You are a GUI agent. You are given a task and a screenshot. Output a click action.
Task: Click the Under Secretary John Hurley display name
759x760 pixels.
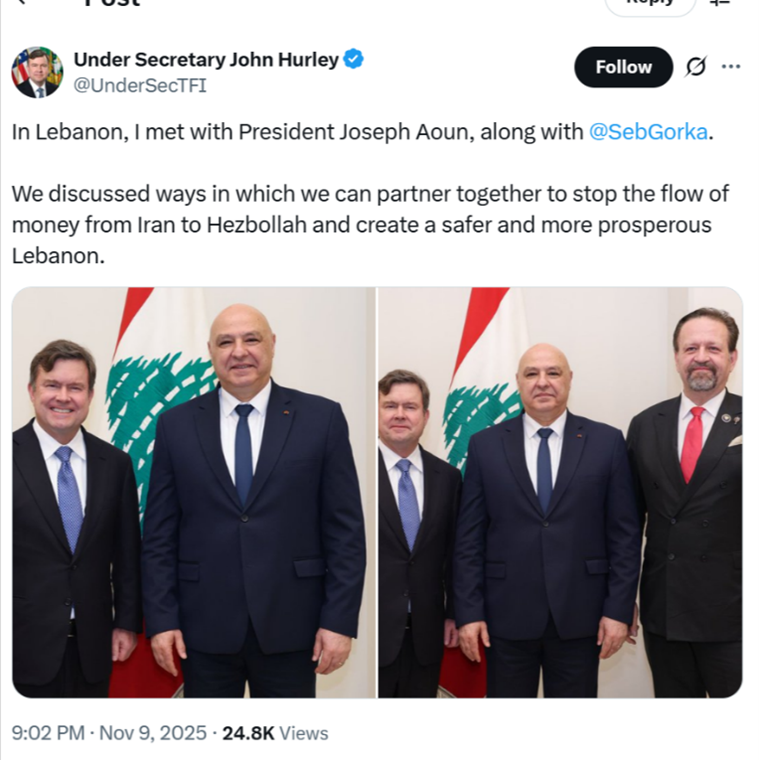[206, 60]
